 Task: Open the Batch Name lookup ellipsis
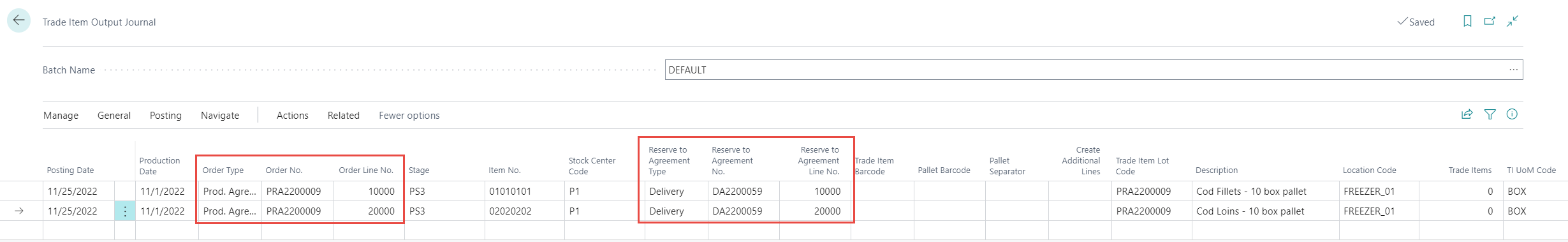pos(1513,70)
